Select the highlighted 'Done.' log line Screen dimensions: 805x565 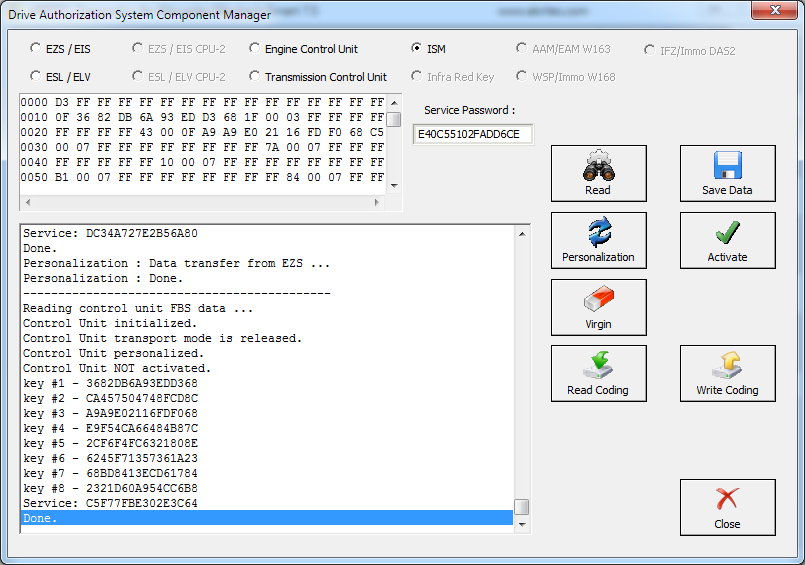pyautogui.click(x=267, y=518)
